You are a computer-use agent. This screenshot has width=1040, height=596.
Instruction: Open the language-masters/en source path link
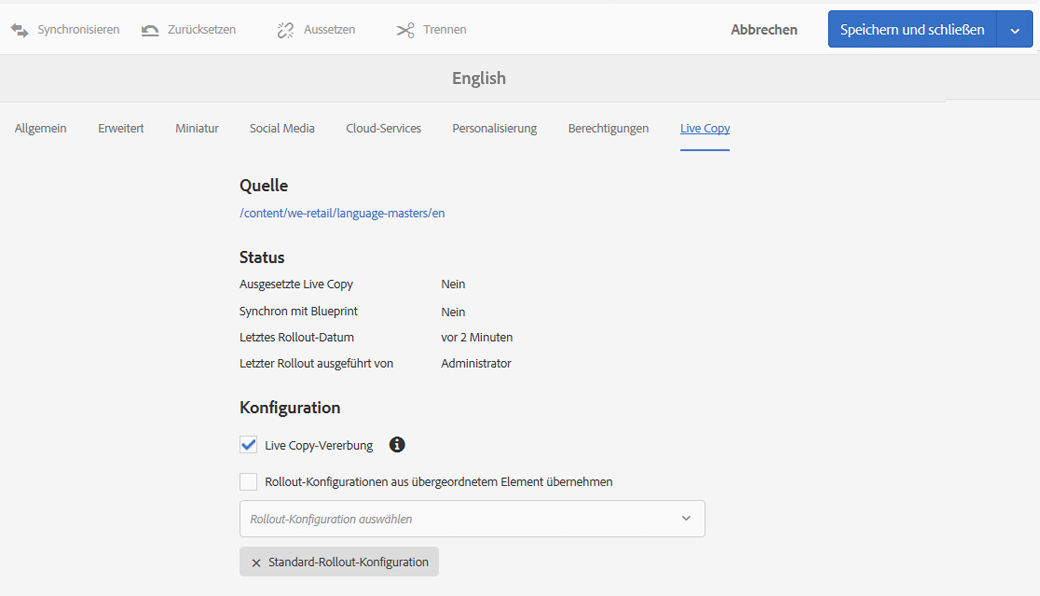point(342,213)
